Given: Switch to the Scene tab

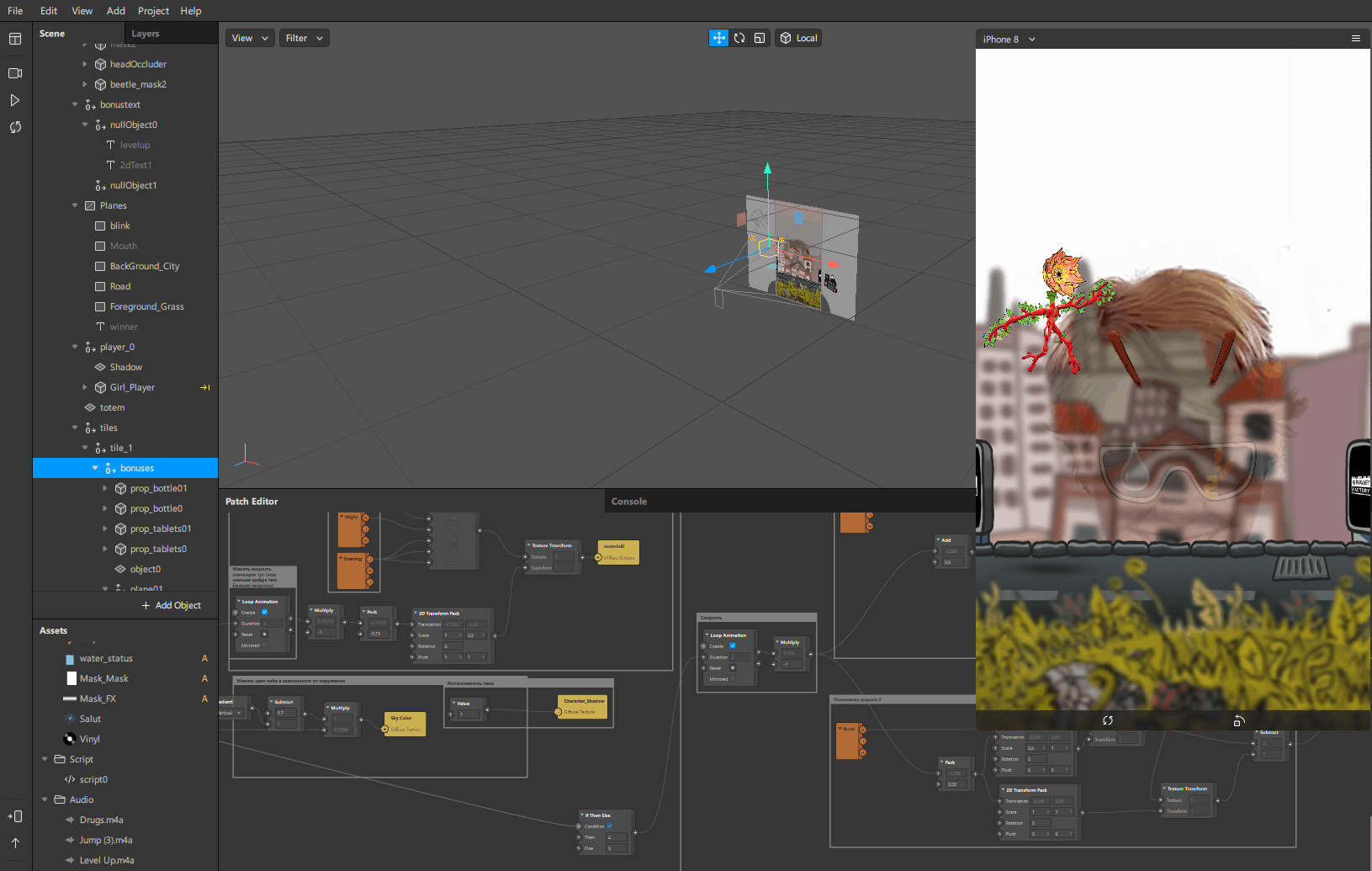Looking at the screenshot, I should (52, 34).
